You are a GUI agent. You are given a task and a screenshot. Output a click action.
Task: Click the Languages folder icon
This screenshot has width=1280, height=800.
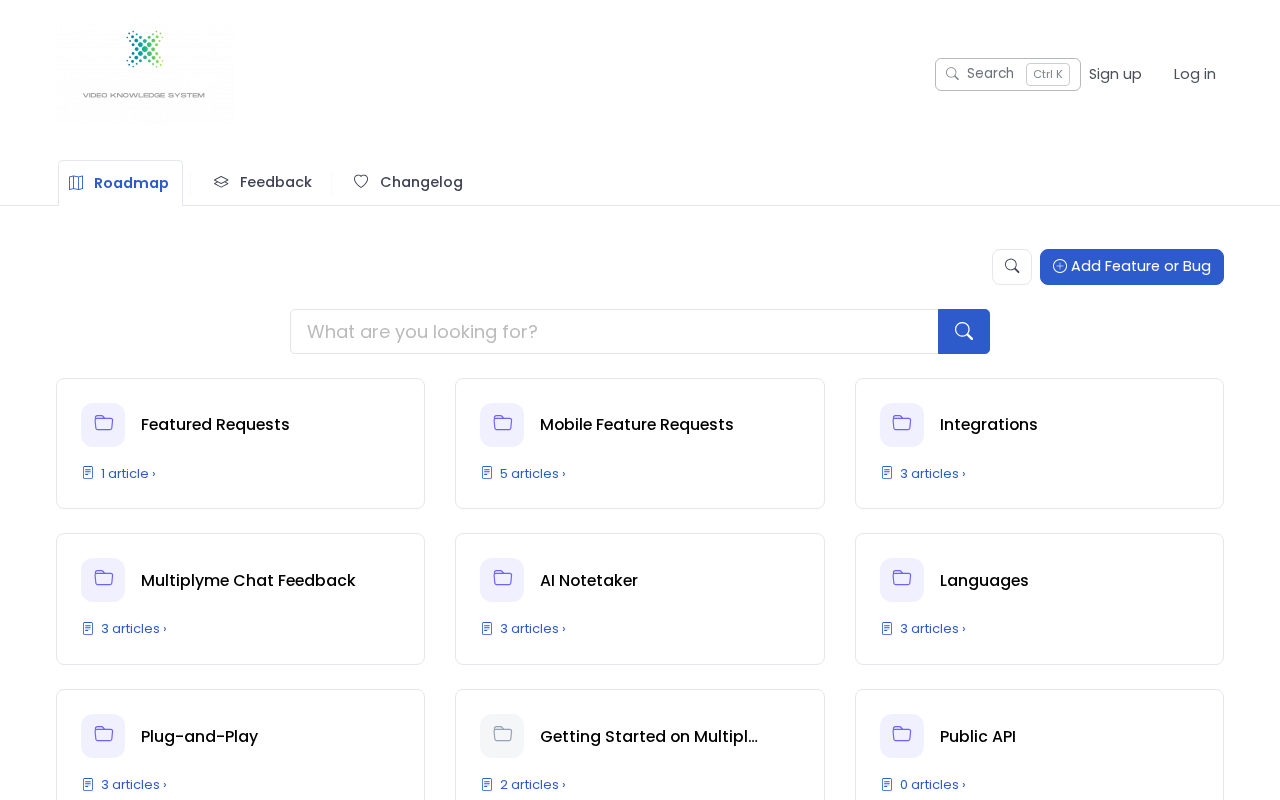pos(901,580)
